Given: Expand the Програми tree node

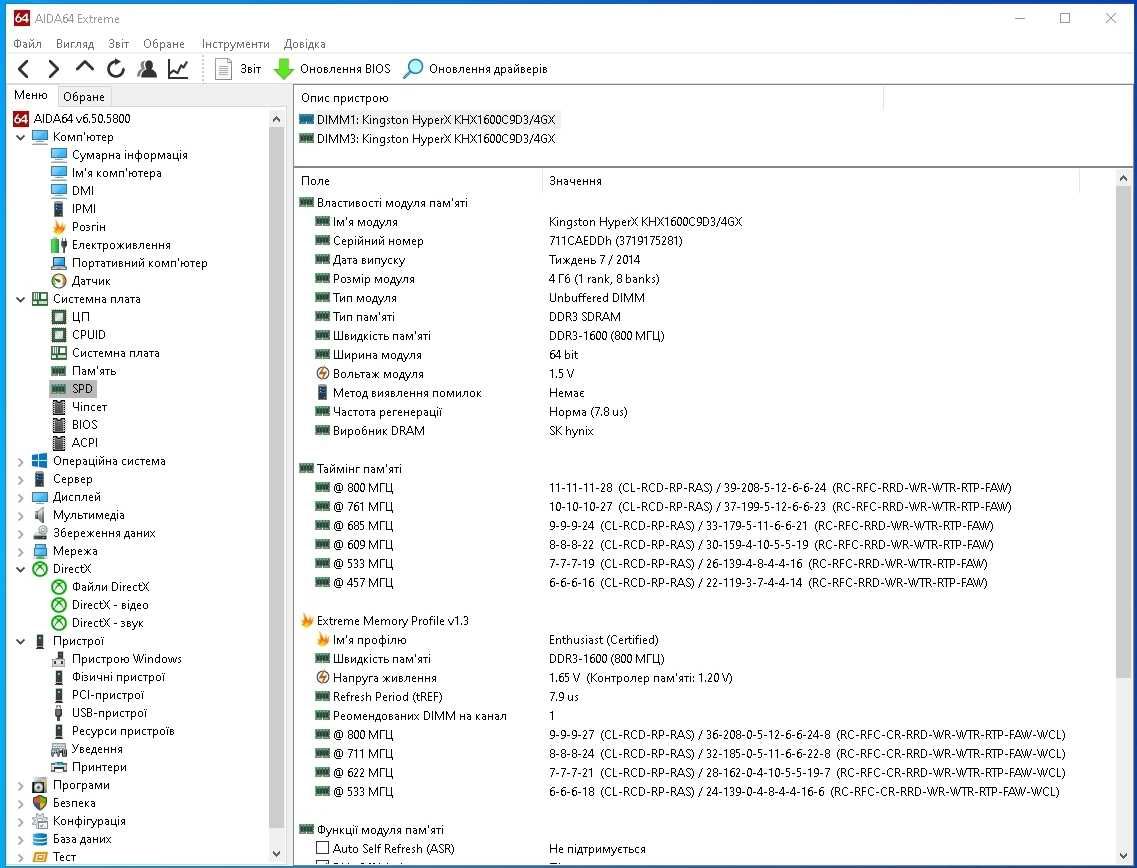Looking at the screenshot, I should 20,785.
